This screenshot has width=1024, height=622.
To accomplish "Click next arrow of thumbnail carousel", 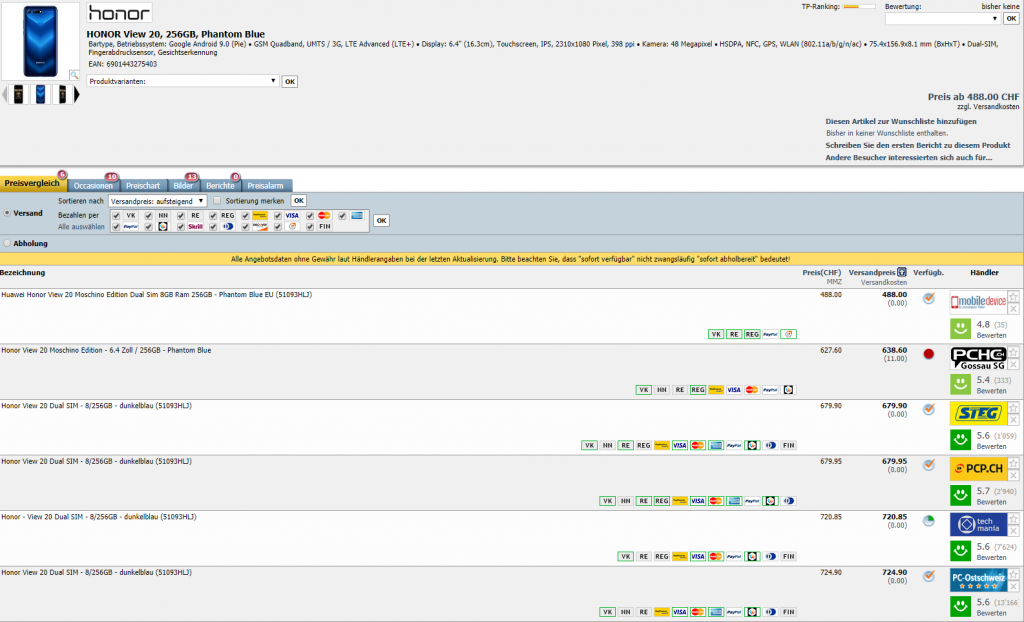I will pyautogui.click(x=77, y=94).
